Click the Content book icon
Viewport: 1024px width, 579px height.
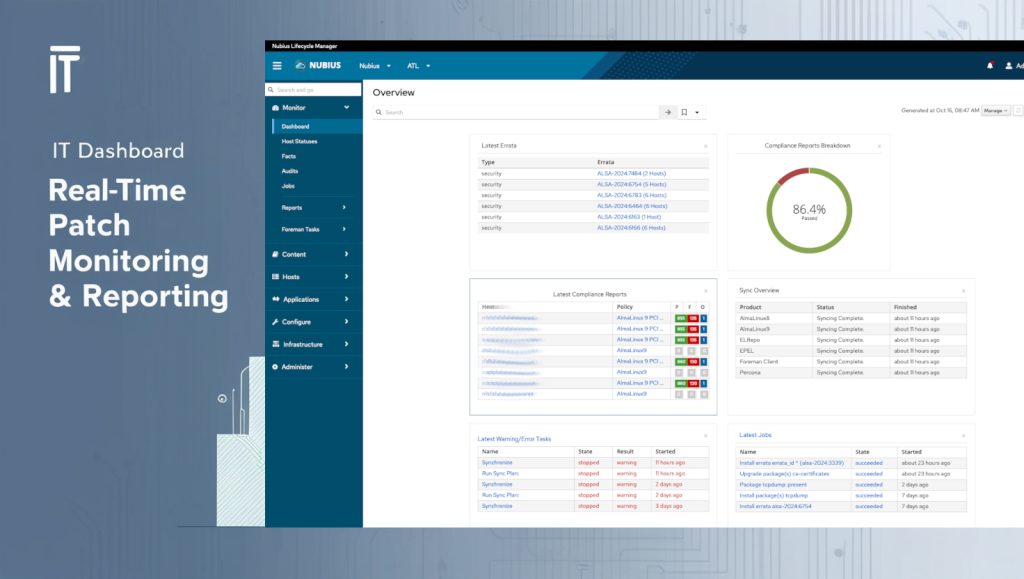click(x=276, y=254)
